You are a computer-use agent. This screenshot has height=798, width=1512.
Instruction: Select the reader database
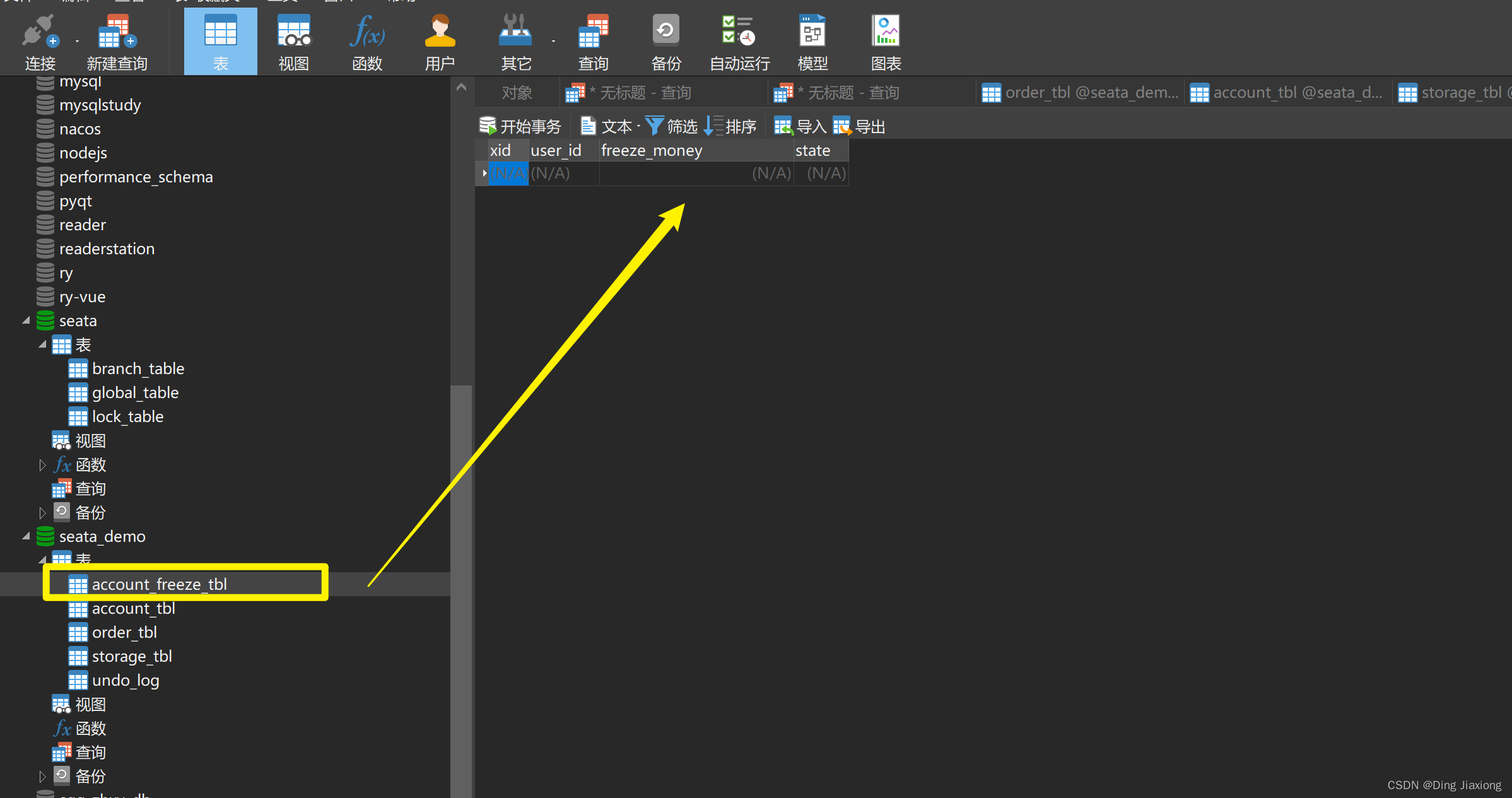click(x=82, y=225)
